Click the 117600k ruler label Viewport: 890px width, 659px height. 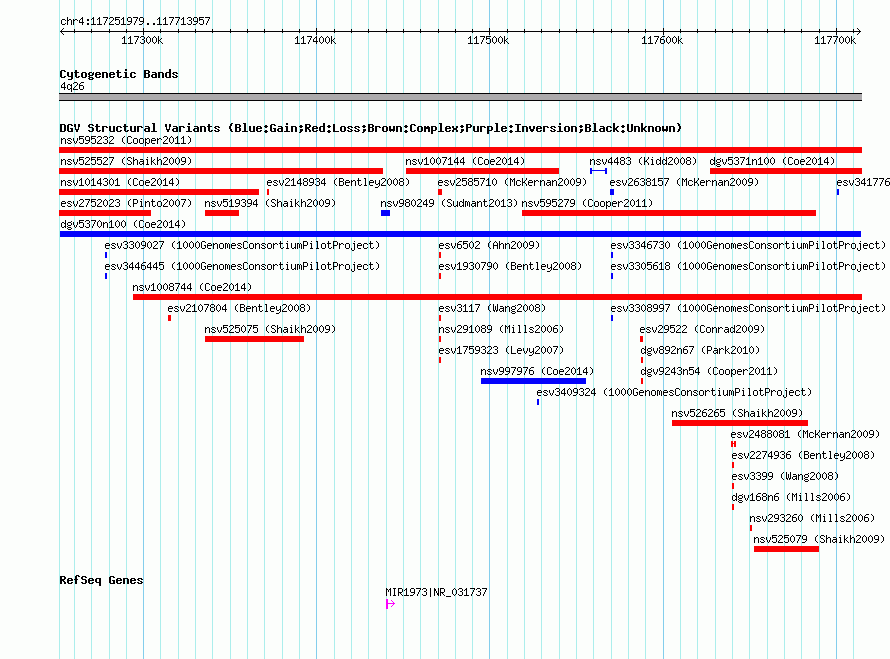point(662,40)
